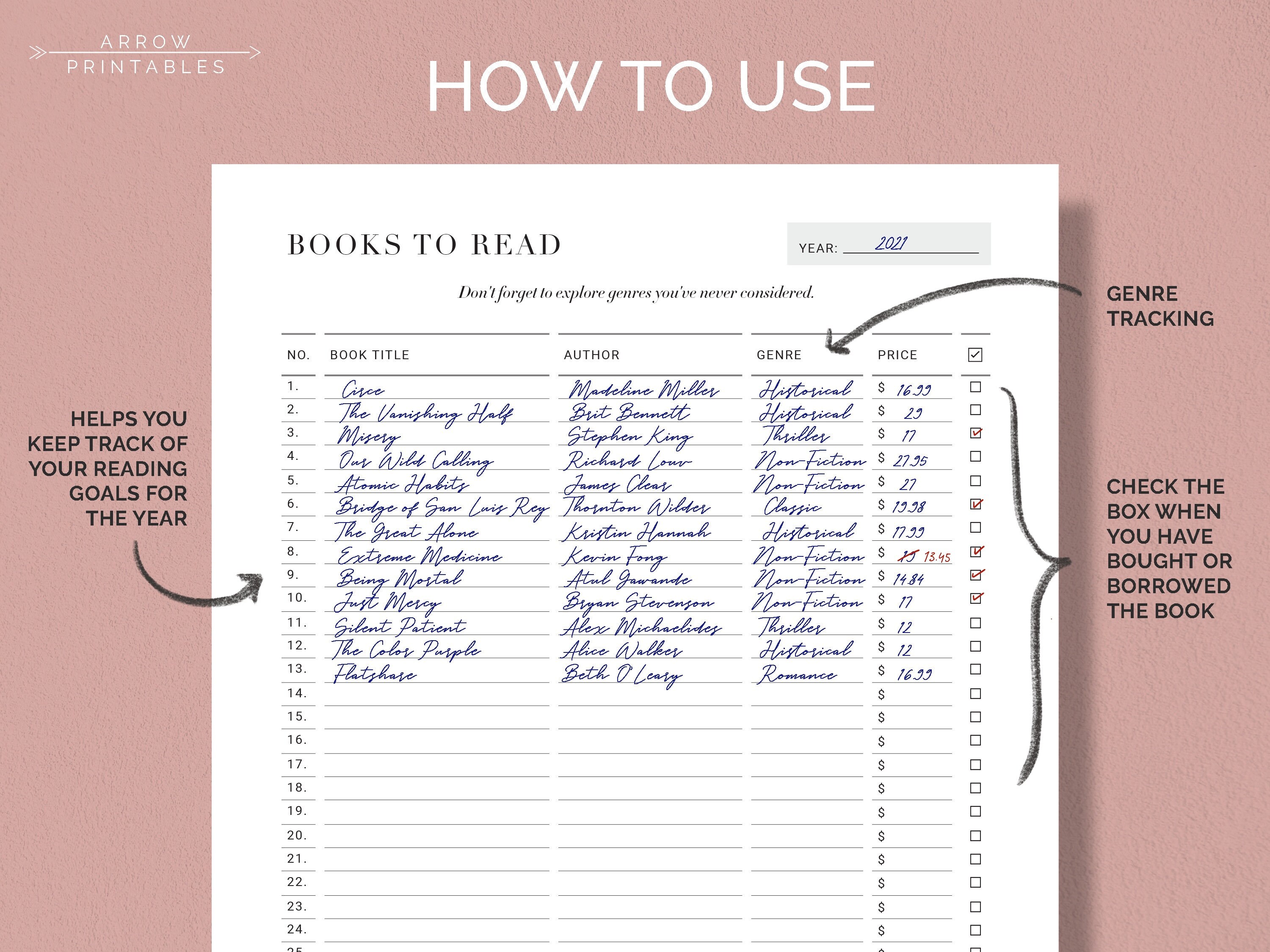Click the PRICE column header
Screen dimensions: 1270x952
(x=897, y=355)
